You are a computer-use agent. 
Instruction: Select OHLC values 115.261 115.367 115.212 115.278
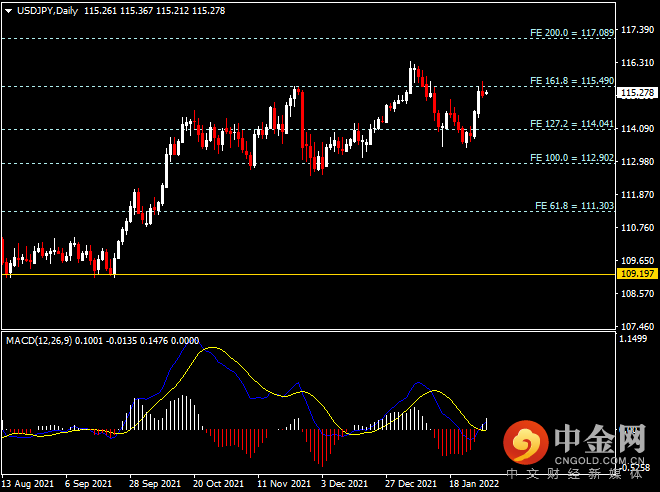point(154,11)
